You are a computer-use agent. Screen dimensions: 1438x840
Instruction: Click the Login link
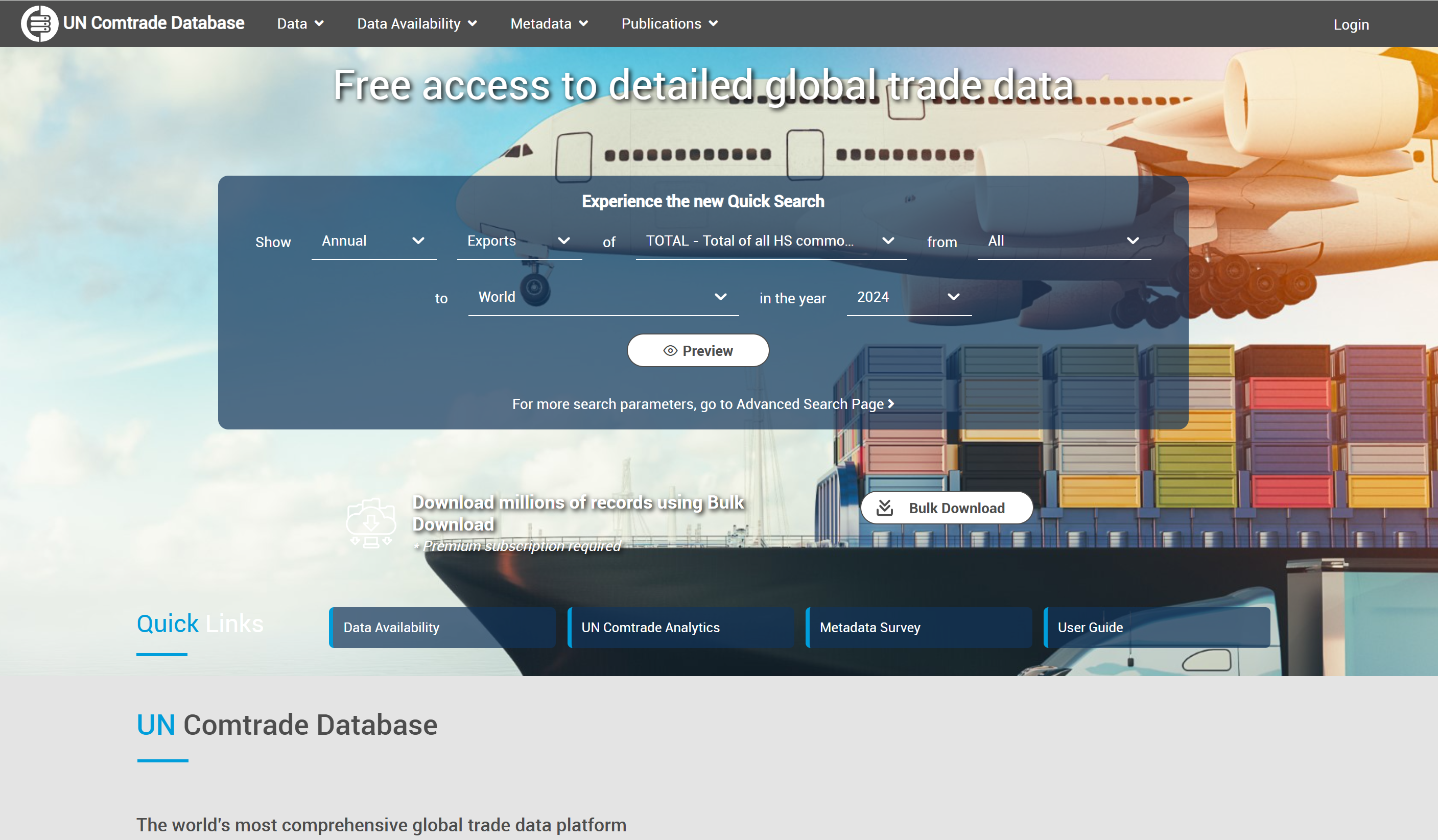point(1351,25)
